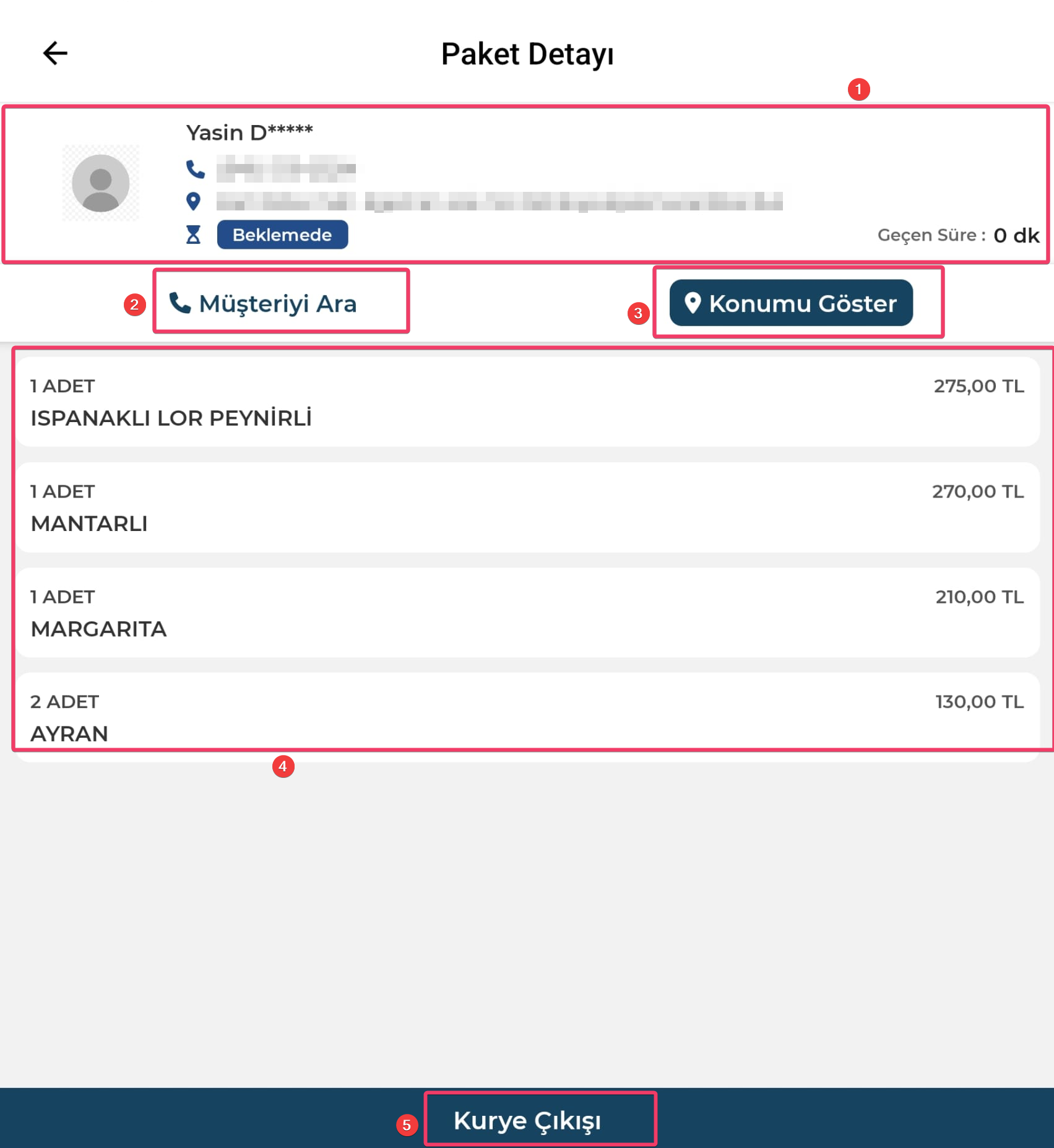Image resolution: width=1054 pixels, height=1148 pixels.
Task: Select the MARGARITA order item
Action: click(527, 613)
